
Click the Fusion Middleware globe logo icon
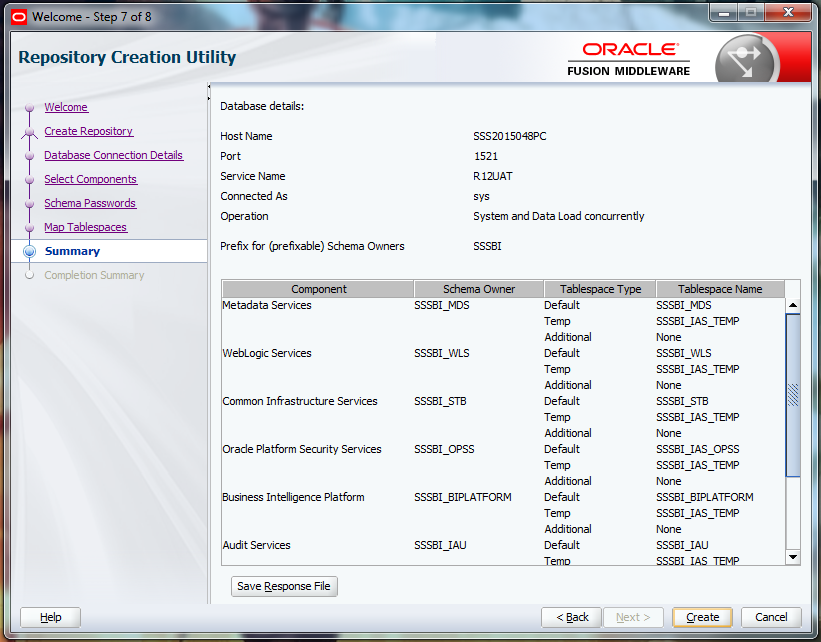(747, 59)
